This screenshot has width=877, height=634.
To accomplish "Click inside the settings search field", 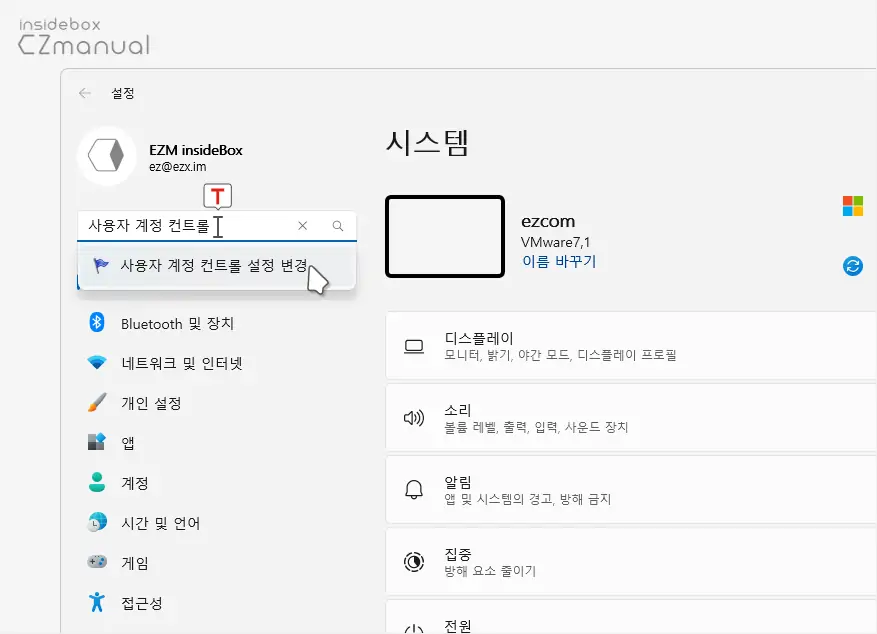I will click(x=180, y=226).
